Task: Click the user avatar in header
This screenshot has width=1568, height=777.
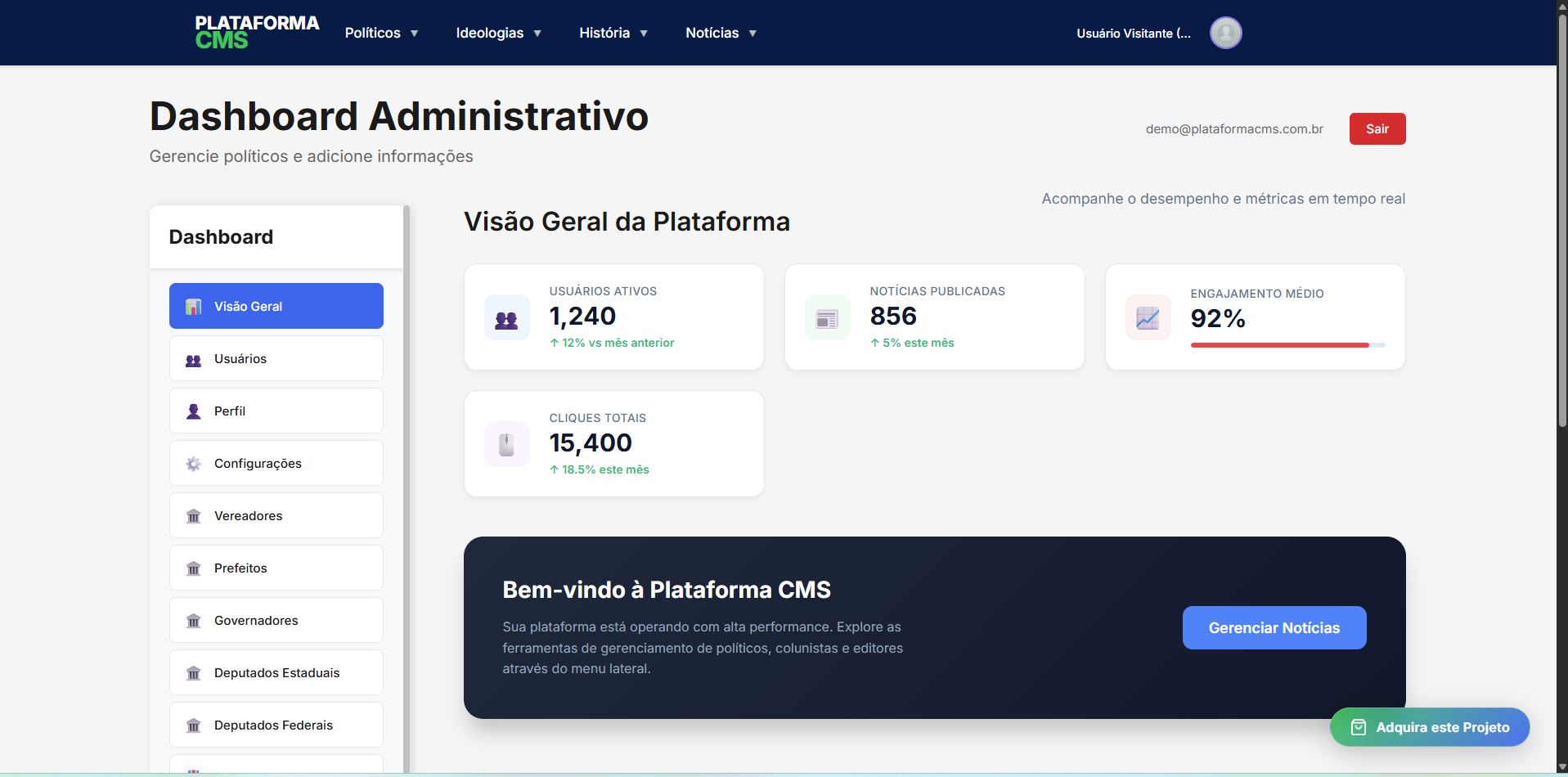Action: [1225, 33]
